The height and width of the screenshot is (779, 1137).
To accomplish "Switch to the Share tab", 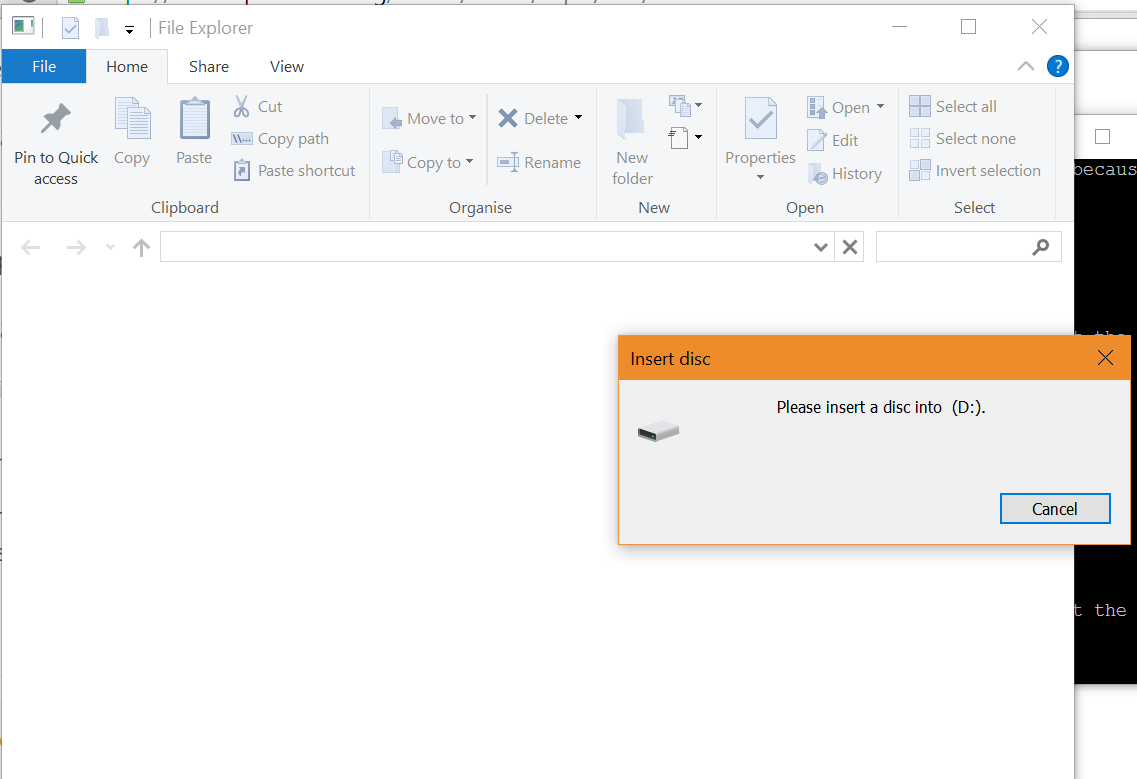I will (x=209, y=66).
